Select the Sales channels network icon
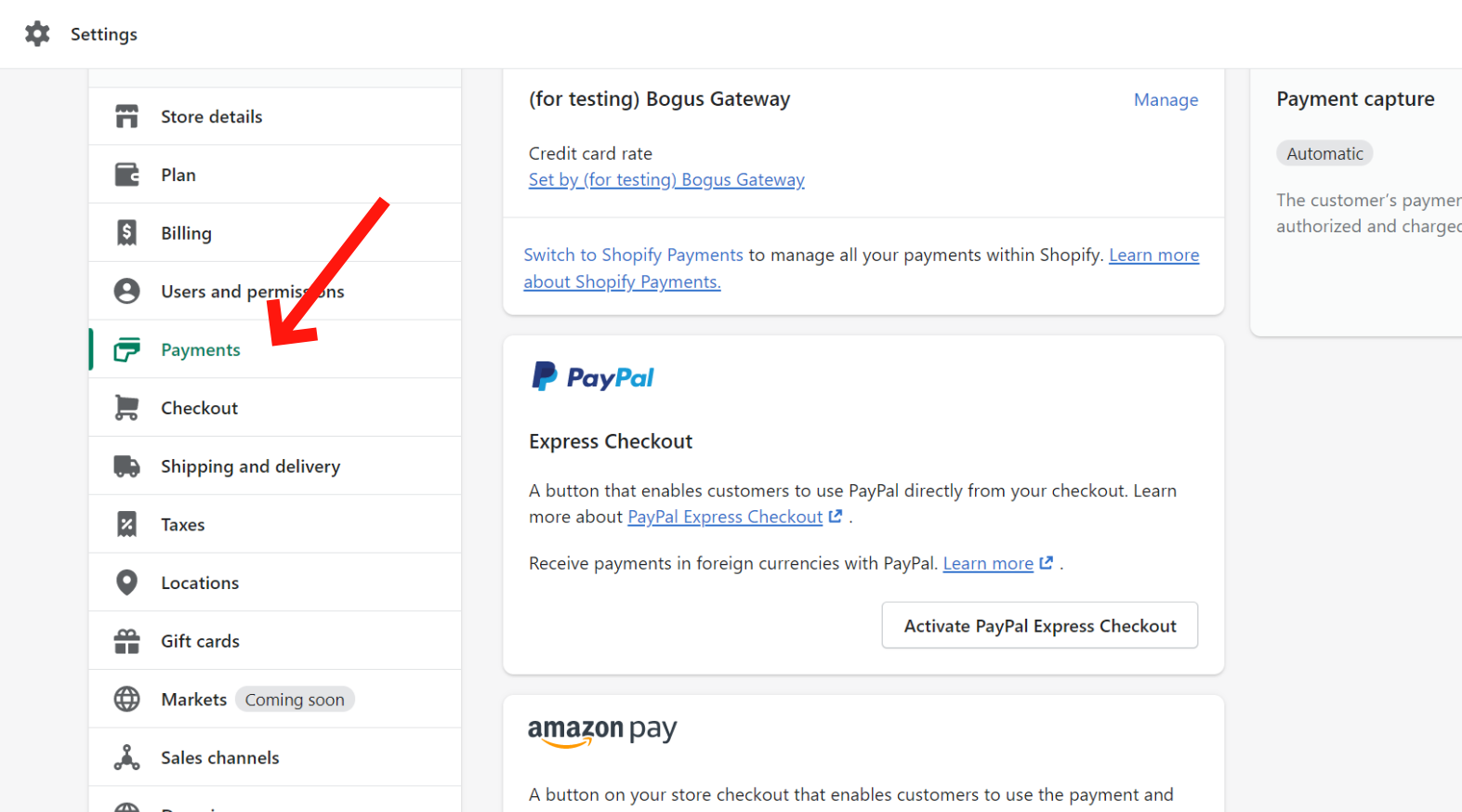This screenshot has width=1462, height=812. [127, 757]
